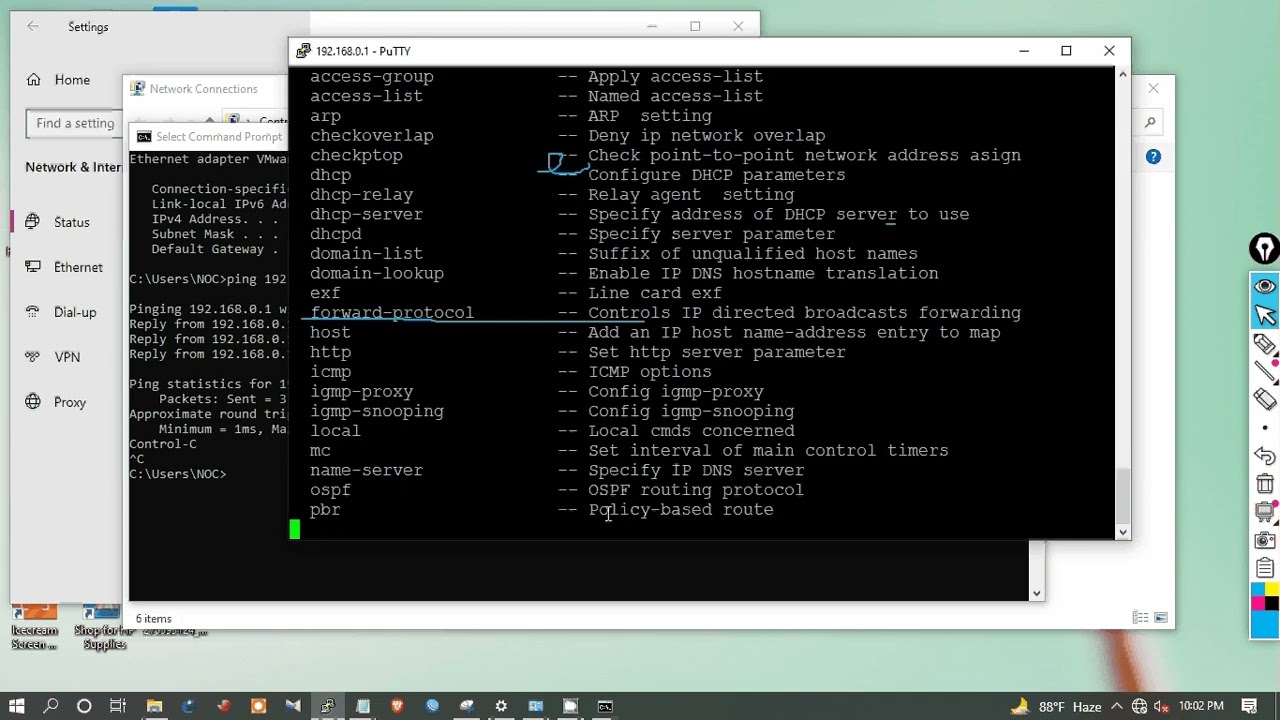Click the round pen-nib logo above drawing toolbar
1280x720 pixels.
point(1265,248)
